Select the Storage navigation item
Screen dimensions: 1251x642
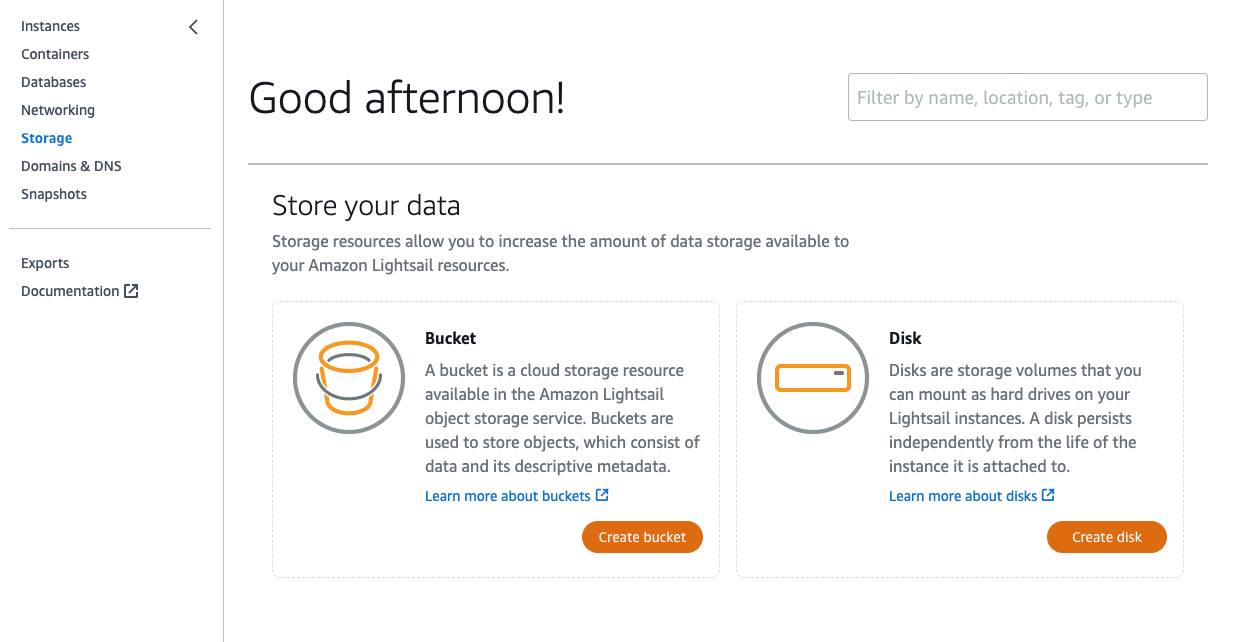46,138
